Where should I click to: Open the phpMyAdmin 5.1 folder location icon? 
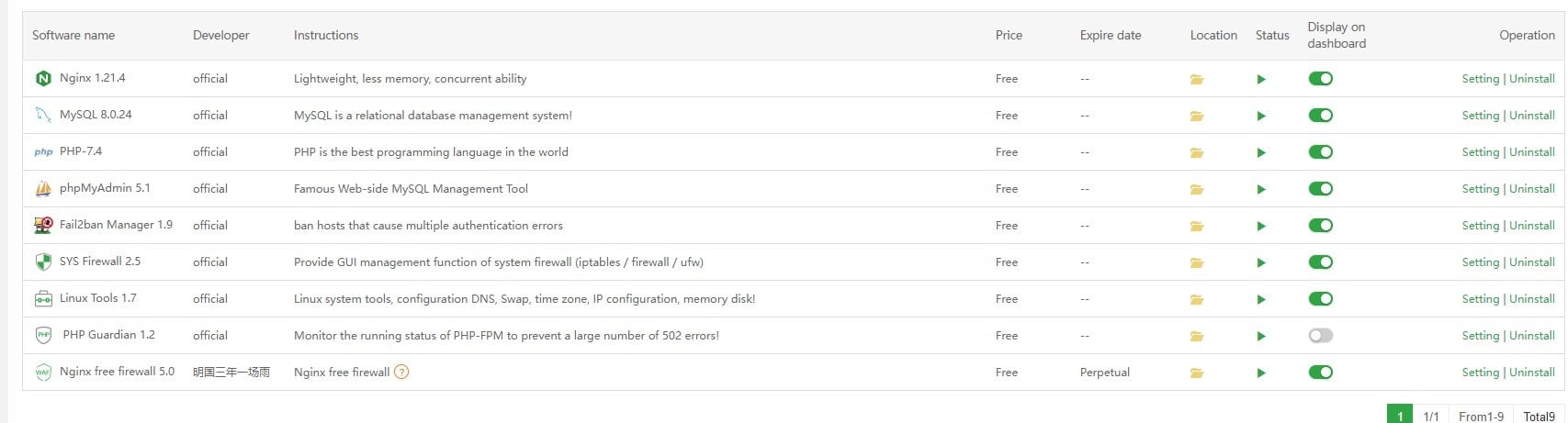(x=1196, y=189)
